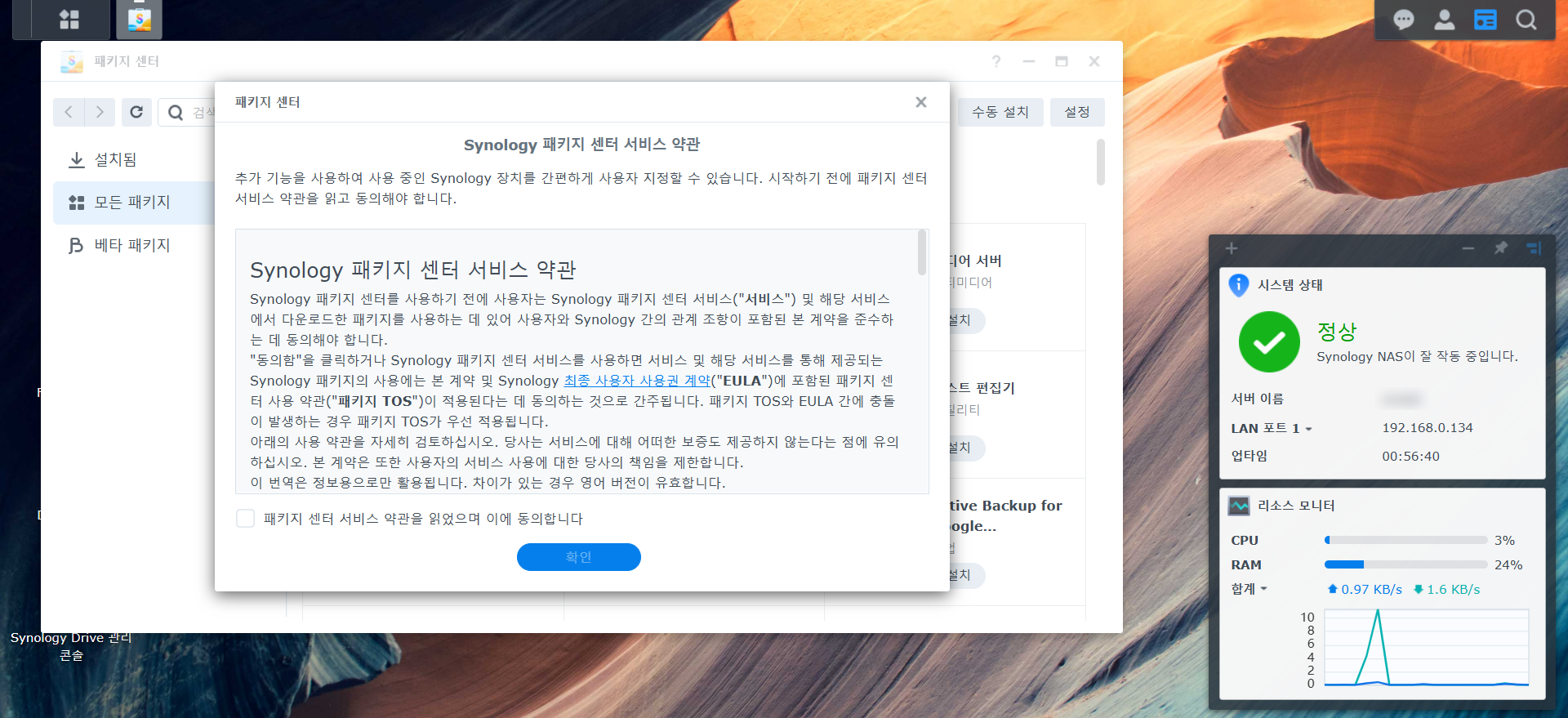This screenshot has height=718, width=1568.
Task: Open Synology Drive 관리 콘솔 desktop shortcut
Action: [71, 645]
